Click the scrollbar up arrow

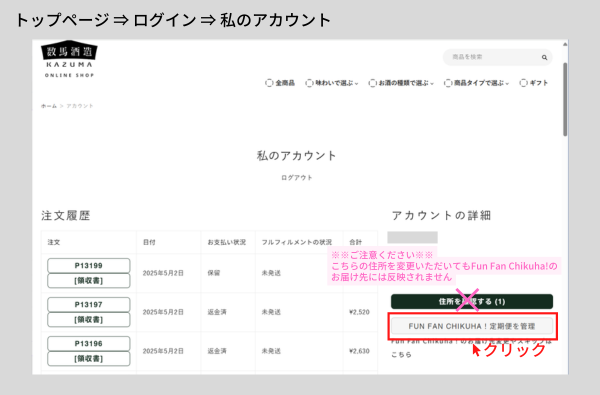[x=565, y=44]
